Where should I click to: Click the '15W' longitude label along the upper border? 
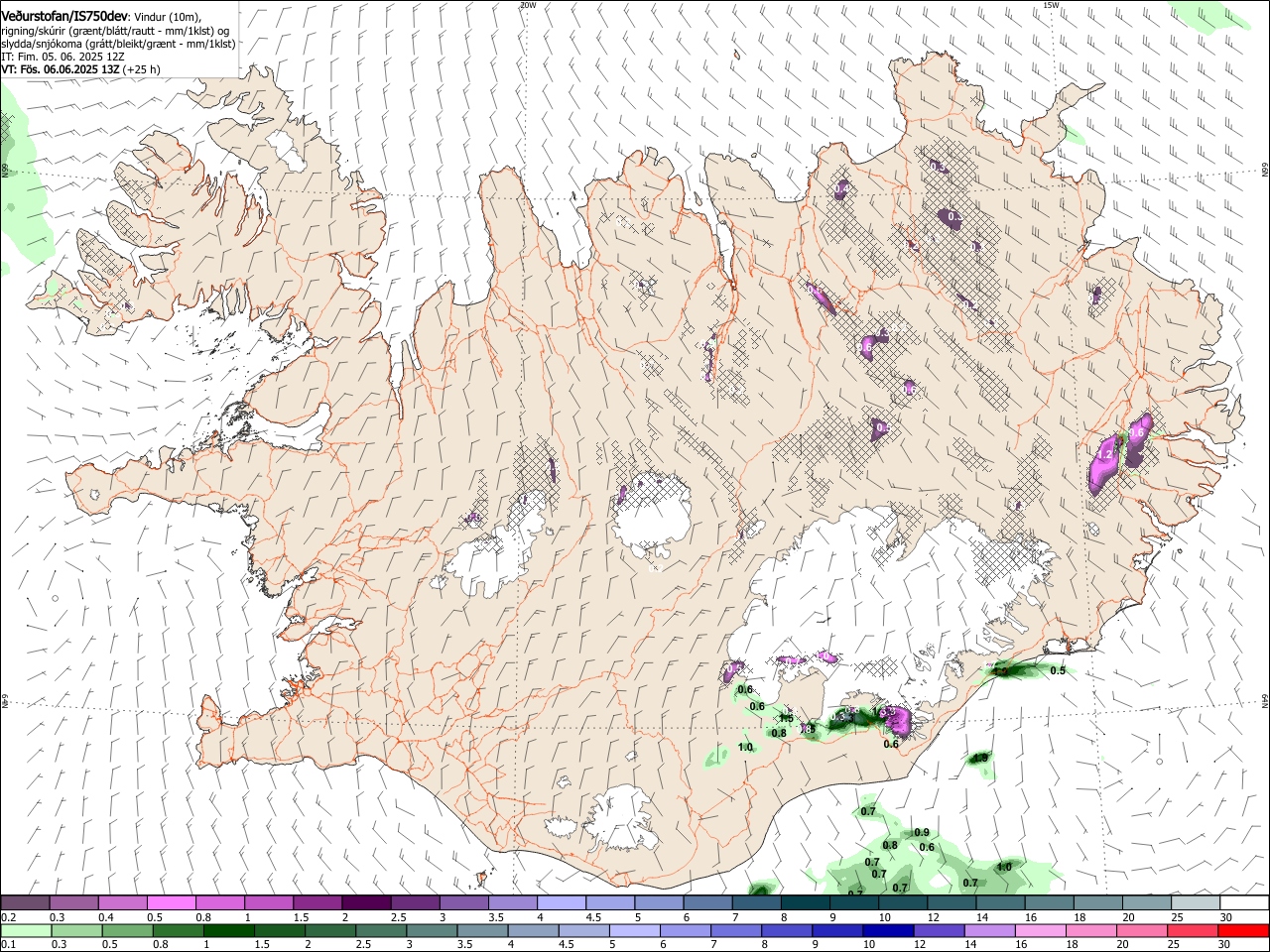pyautogui.click(x=1051, y=5)
